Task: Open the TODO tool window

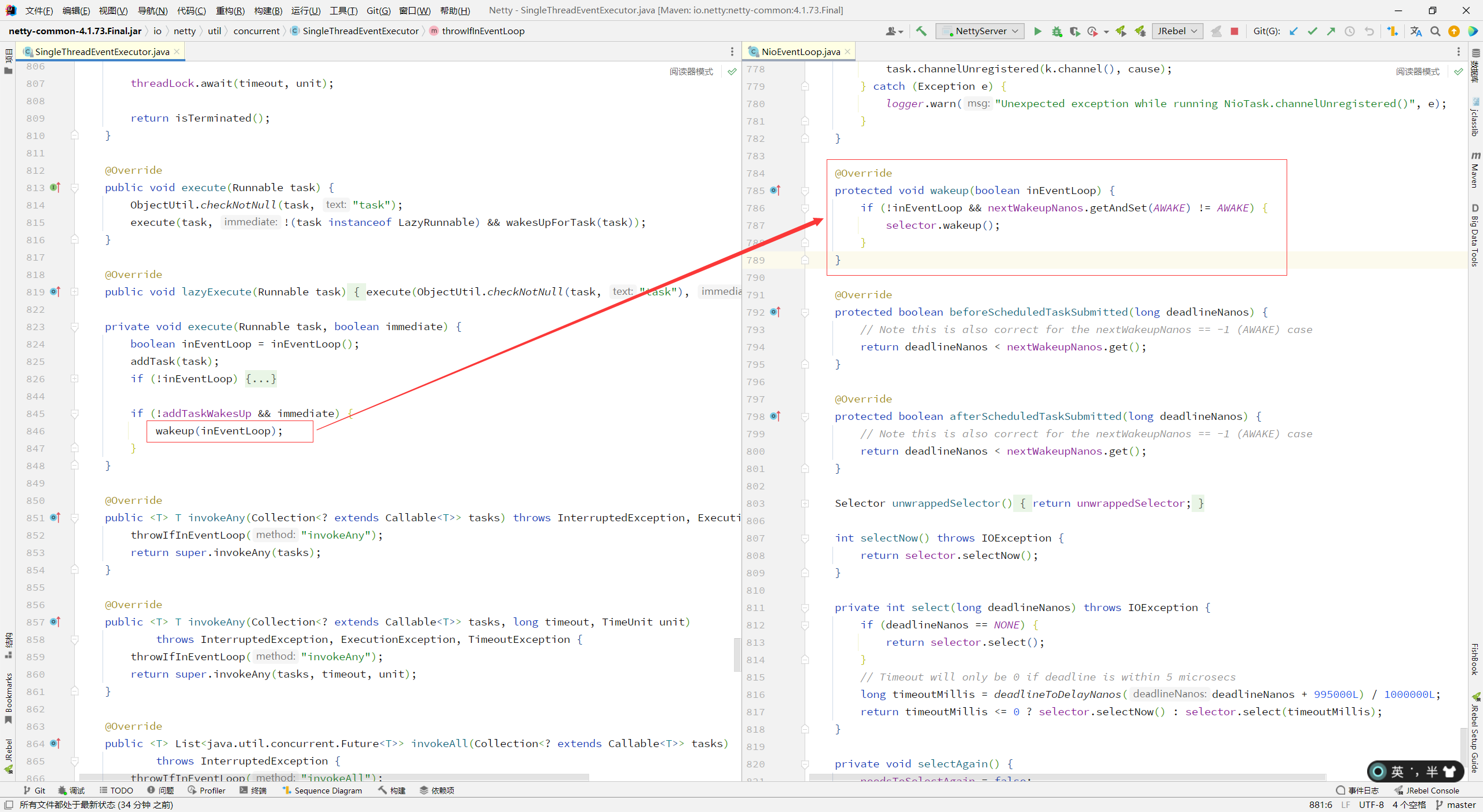Action: [x=116, y=790]
